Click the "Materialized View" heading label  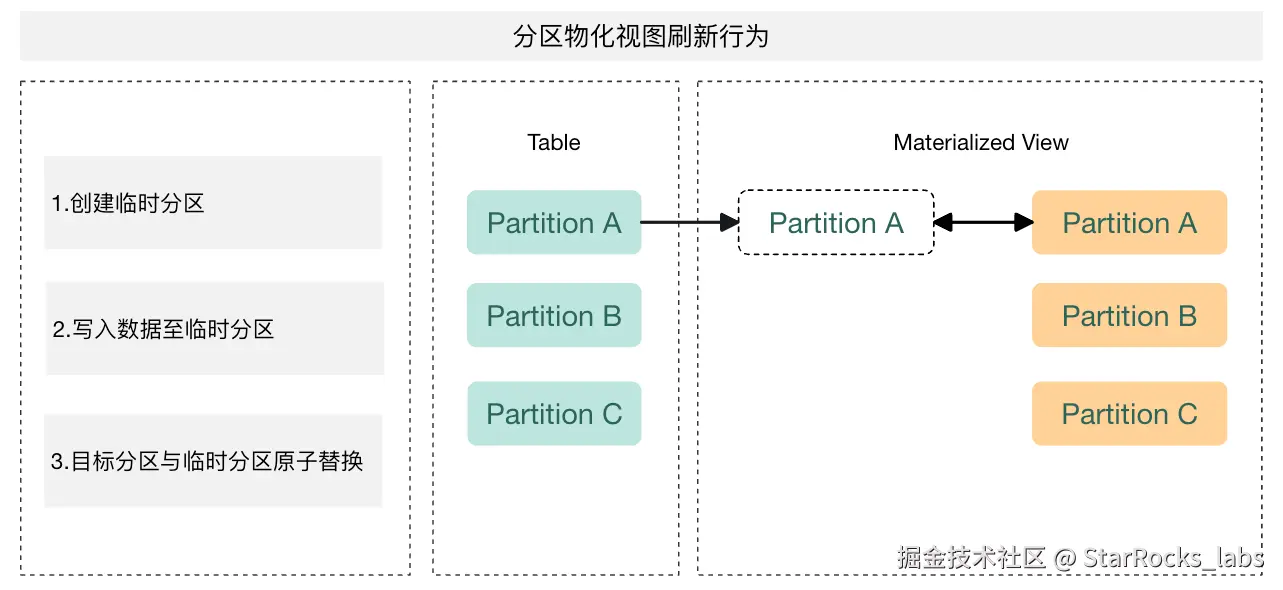980,142
